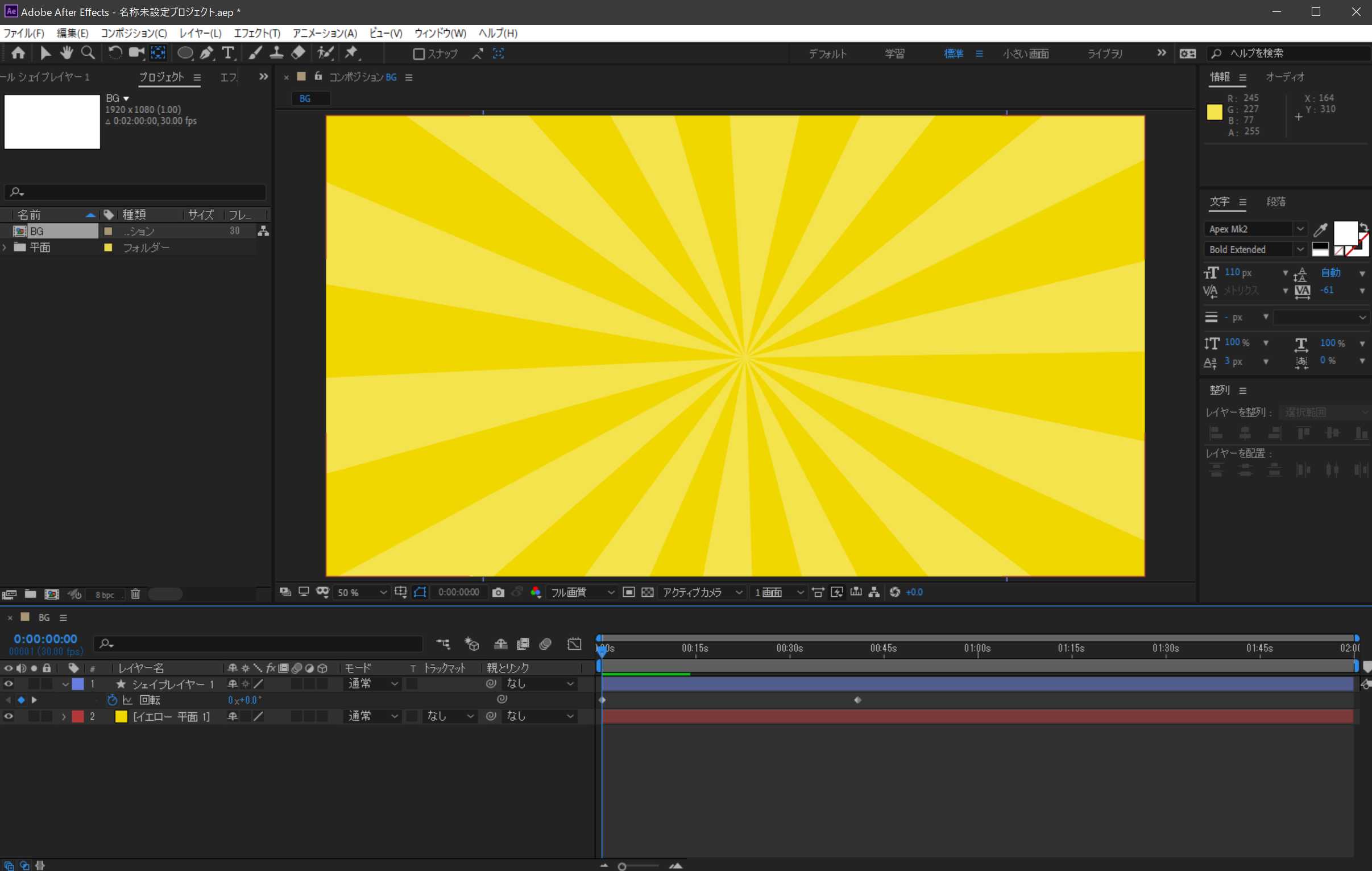Click the 8 bpc color depth button
Viewport: 1372px width, 871px height.
click(104, 595)
